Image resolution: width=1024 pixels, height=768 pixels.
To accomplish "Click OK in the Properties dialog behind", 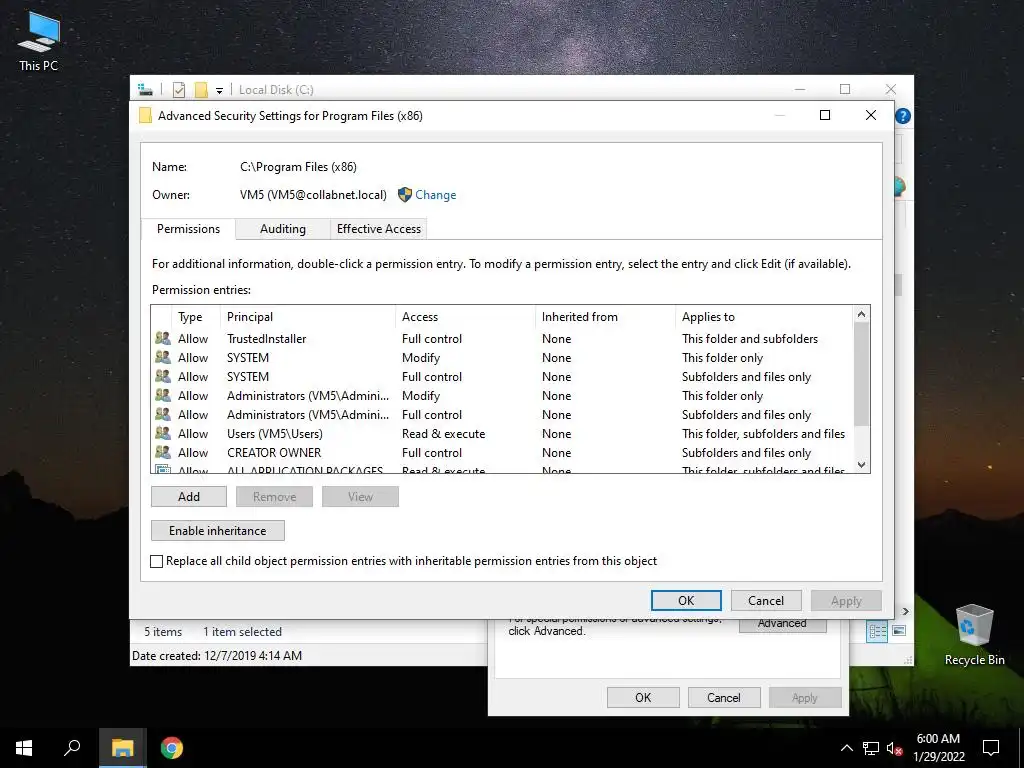I will coord(643,697).
